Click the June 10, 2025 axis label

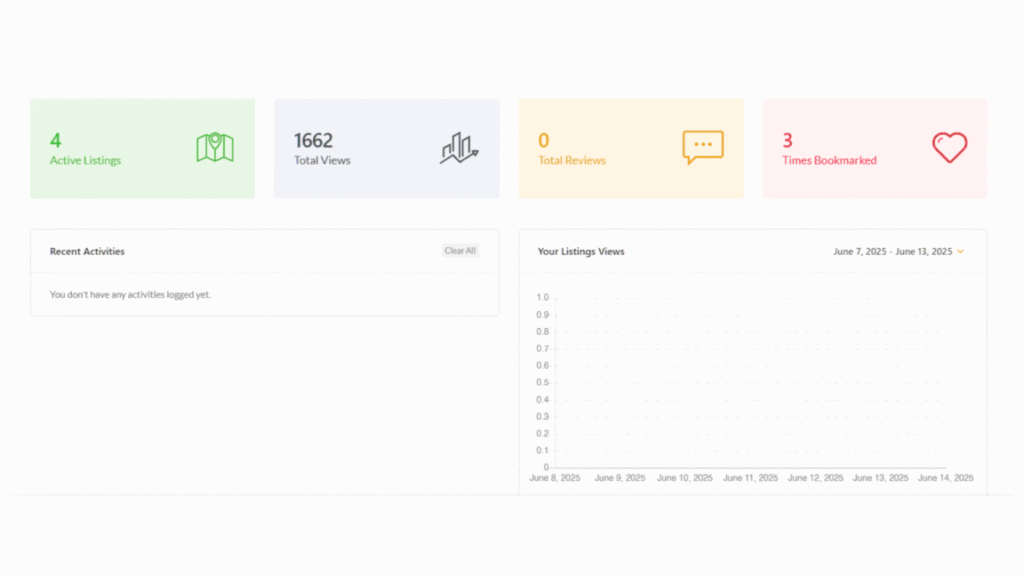686,478
